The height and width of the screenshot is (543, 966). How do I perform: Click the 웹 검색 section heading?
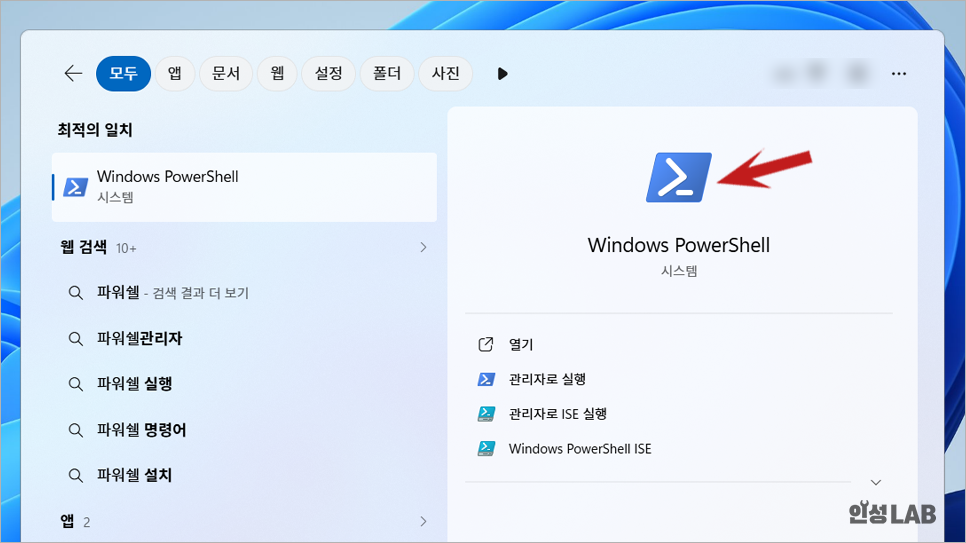point(83,248)
